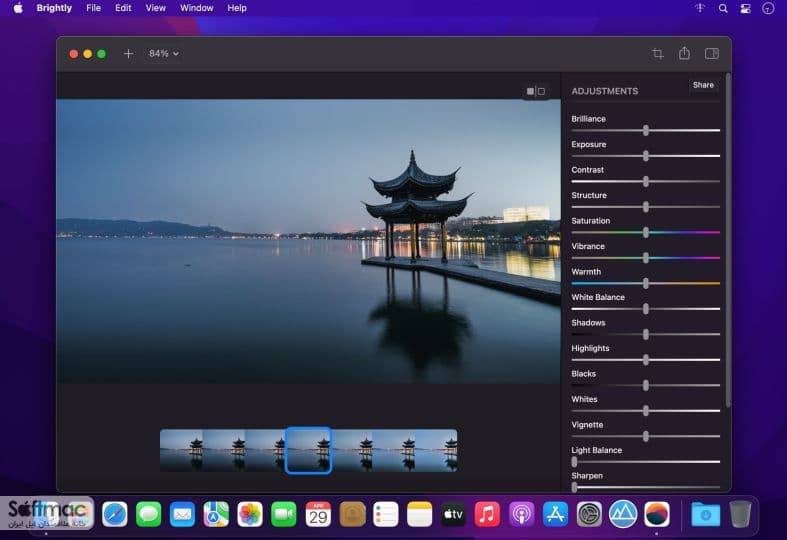Open the 84% zoom dropdown
This screenshot has height=540, width=787.
(x=164, y=54)
